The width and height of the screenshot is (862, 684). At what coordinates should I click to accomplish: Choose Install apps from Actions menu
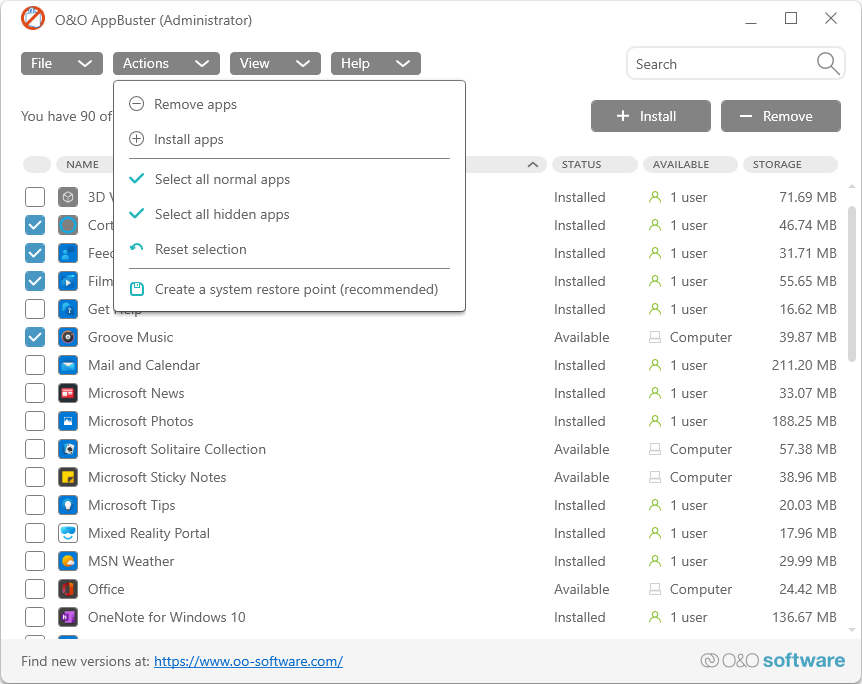[289, 139]
